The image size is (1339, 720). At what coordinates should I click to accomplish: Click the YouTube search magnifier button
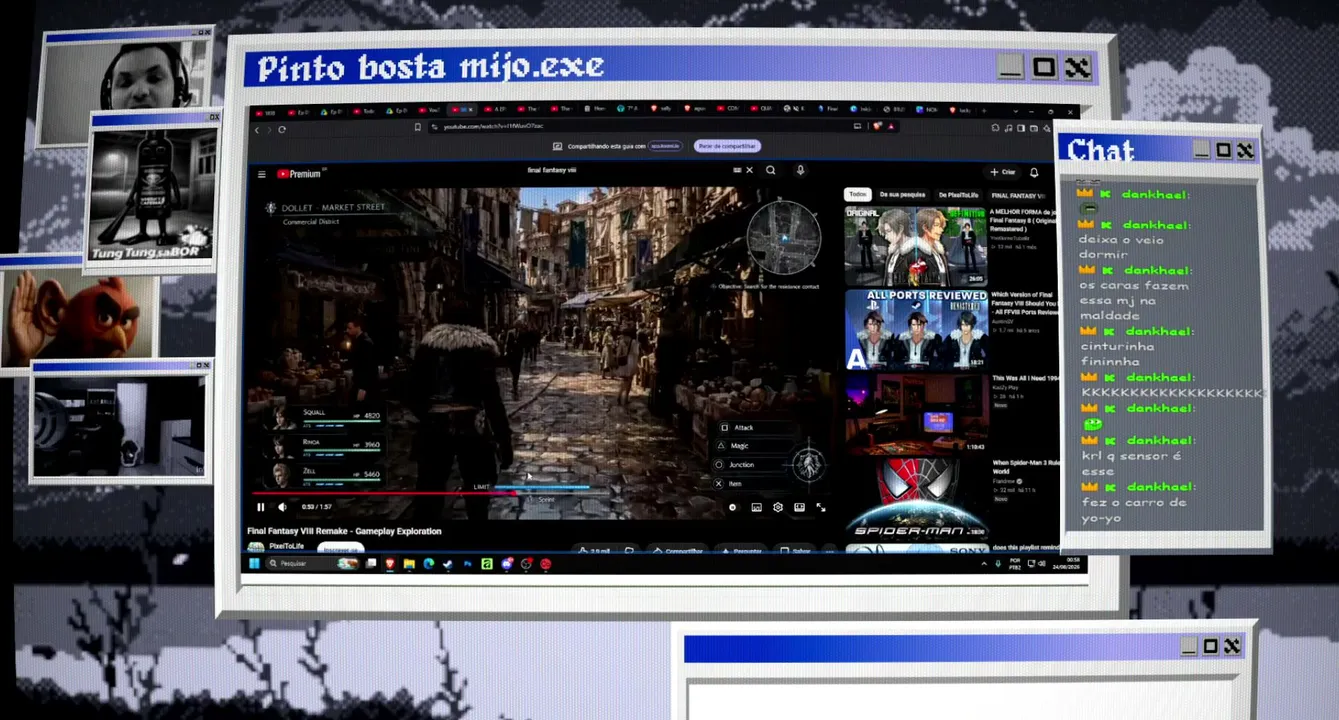point(771,171)
